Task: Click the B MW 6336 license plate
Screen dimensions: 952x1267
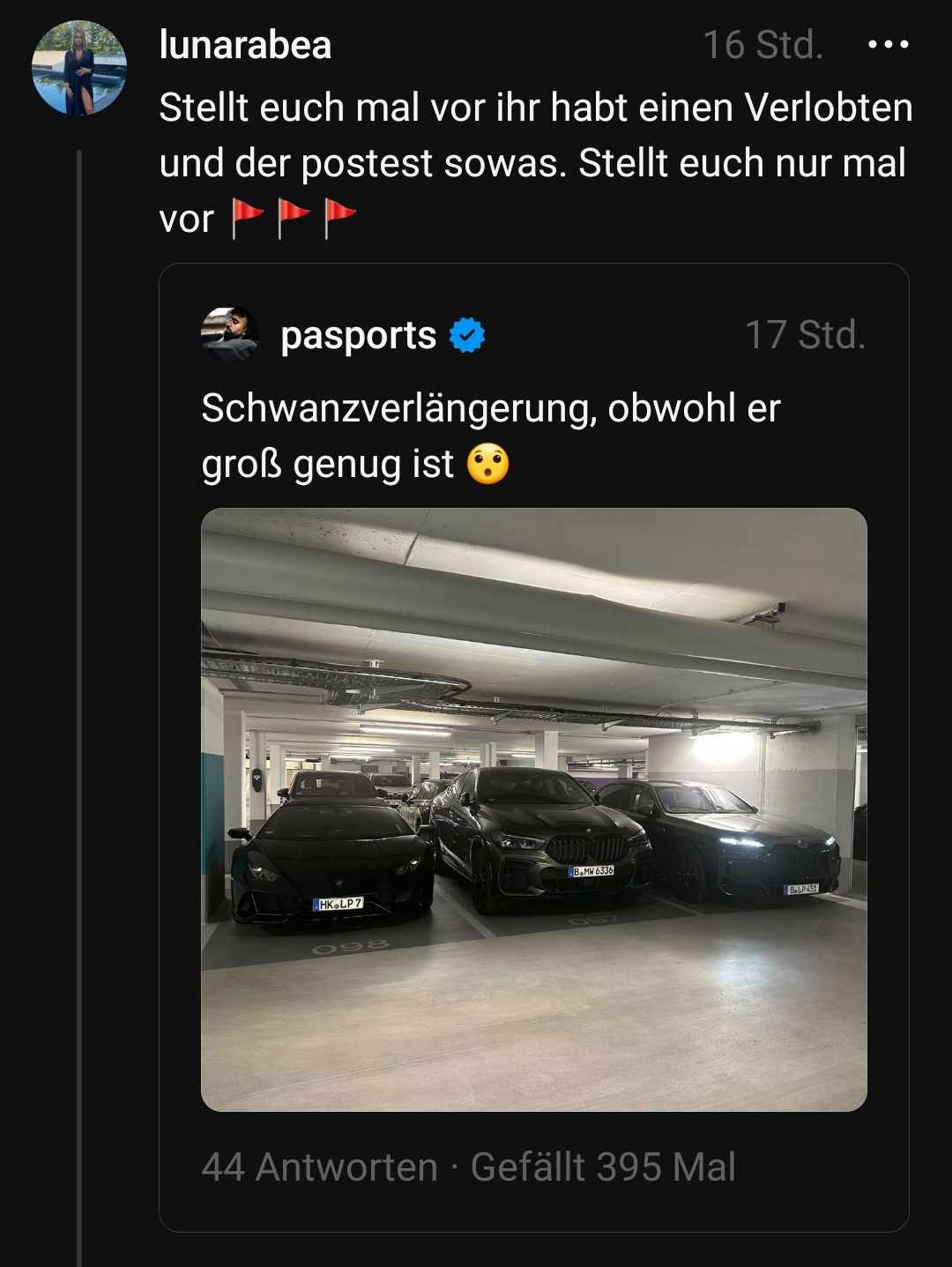Action: [591, 871]
